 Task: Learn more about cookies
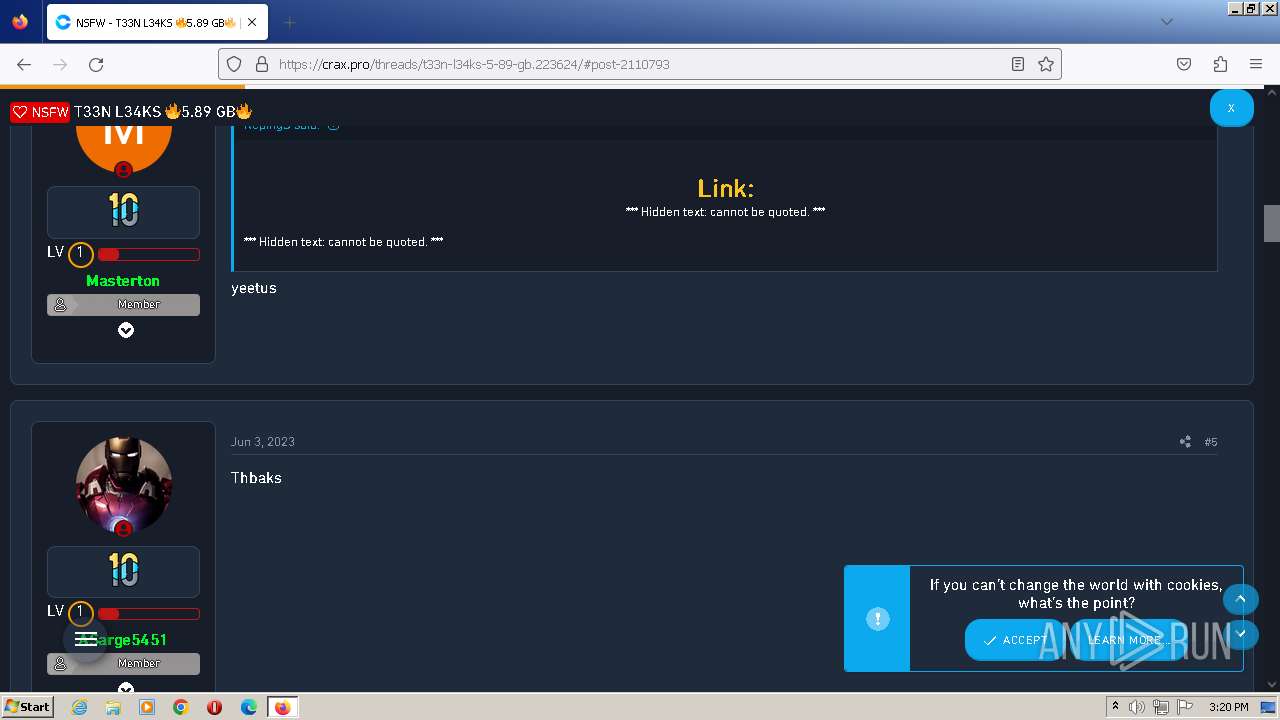(x=1124, y=640)
